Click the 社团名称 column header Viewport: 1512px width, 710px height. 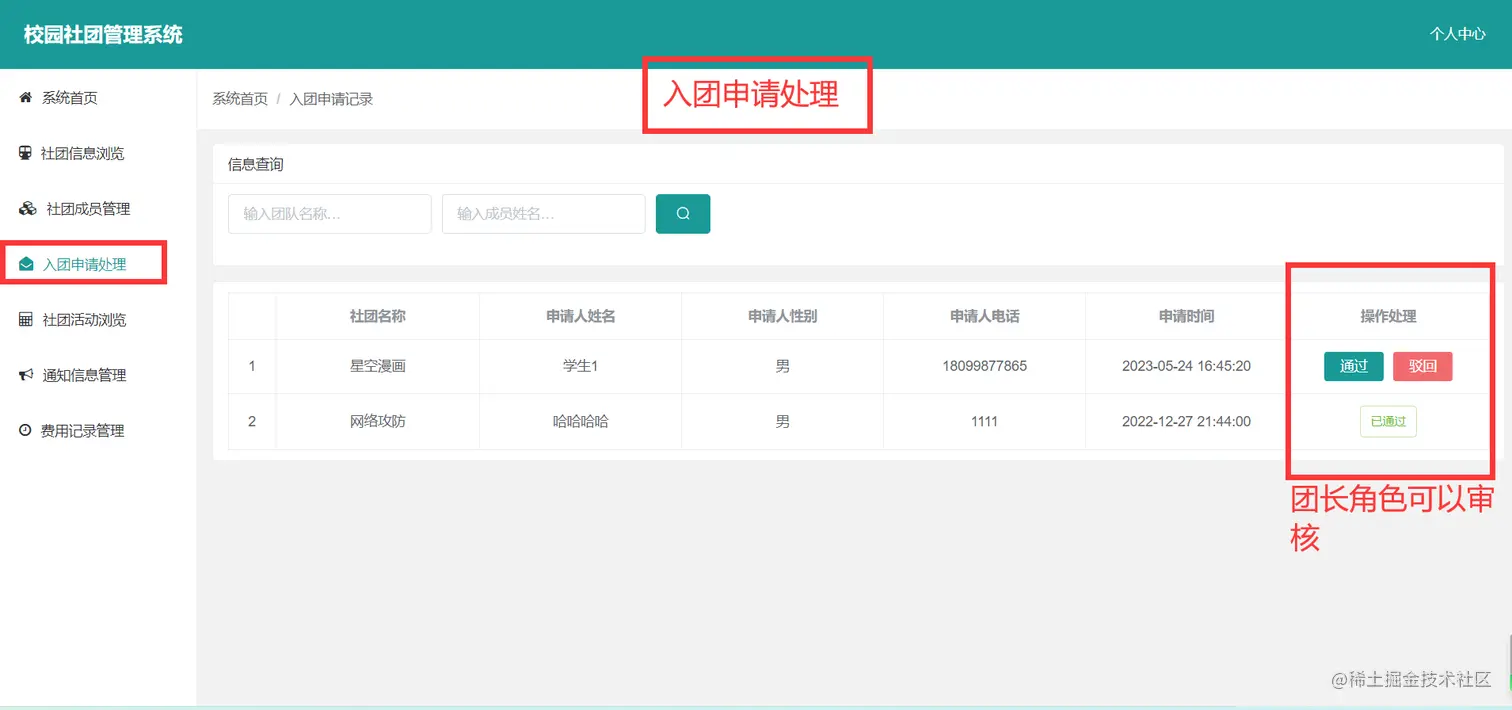point(378,316)
